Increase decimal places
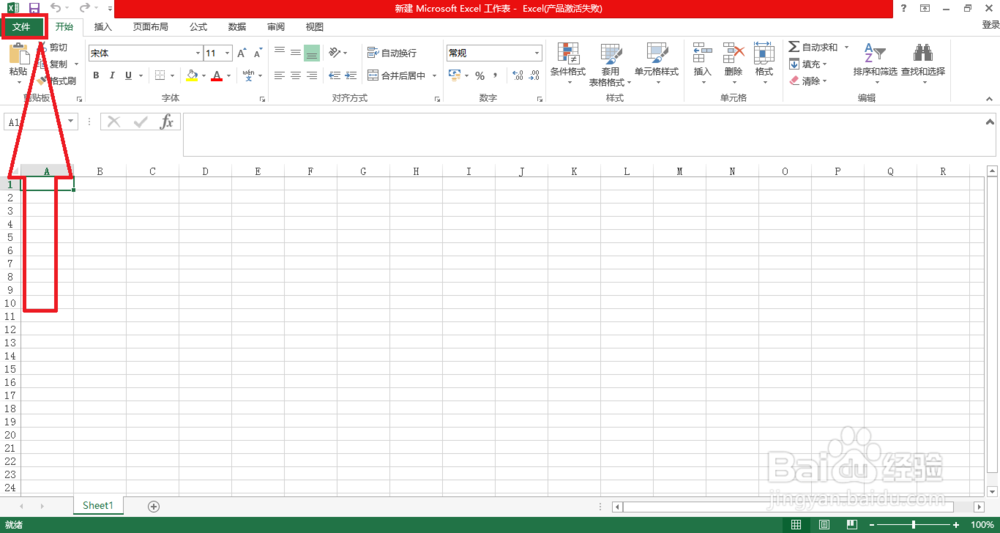 518,75
